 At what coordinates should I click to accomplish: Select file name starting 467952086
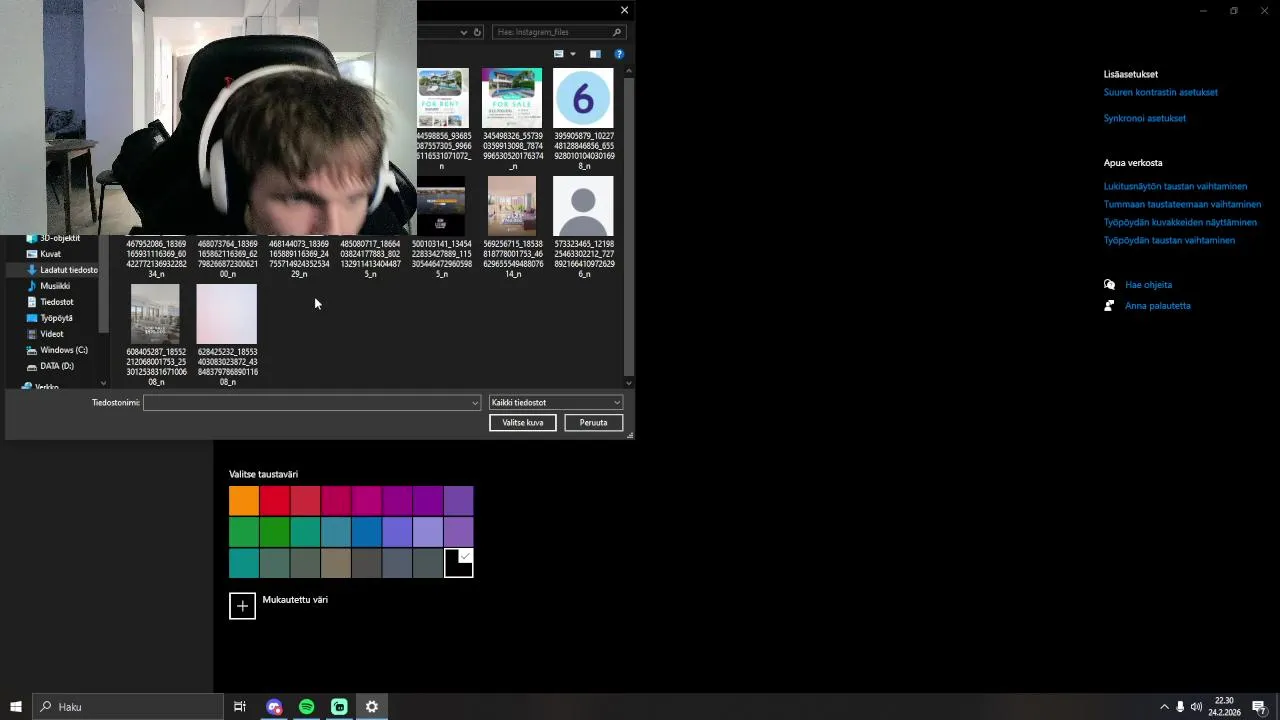(156, 259)
